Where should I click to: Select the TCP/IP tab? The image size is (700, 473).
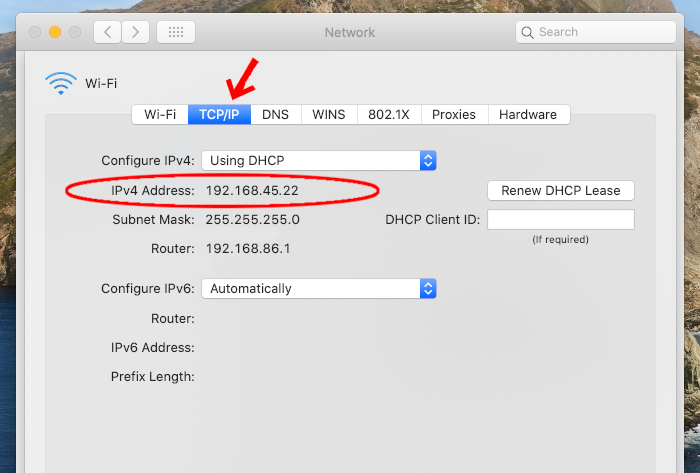click(x=219, y=115)
